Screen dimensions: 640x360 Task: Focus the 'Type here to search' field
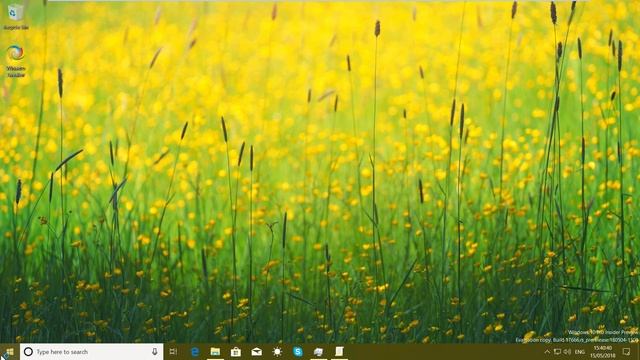[91, 352]
